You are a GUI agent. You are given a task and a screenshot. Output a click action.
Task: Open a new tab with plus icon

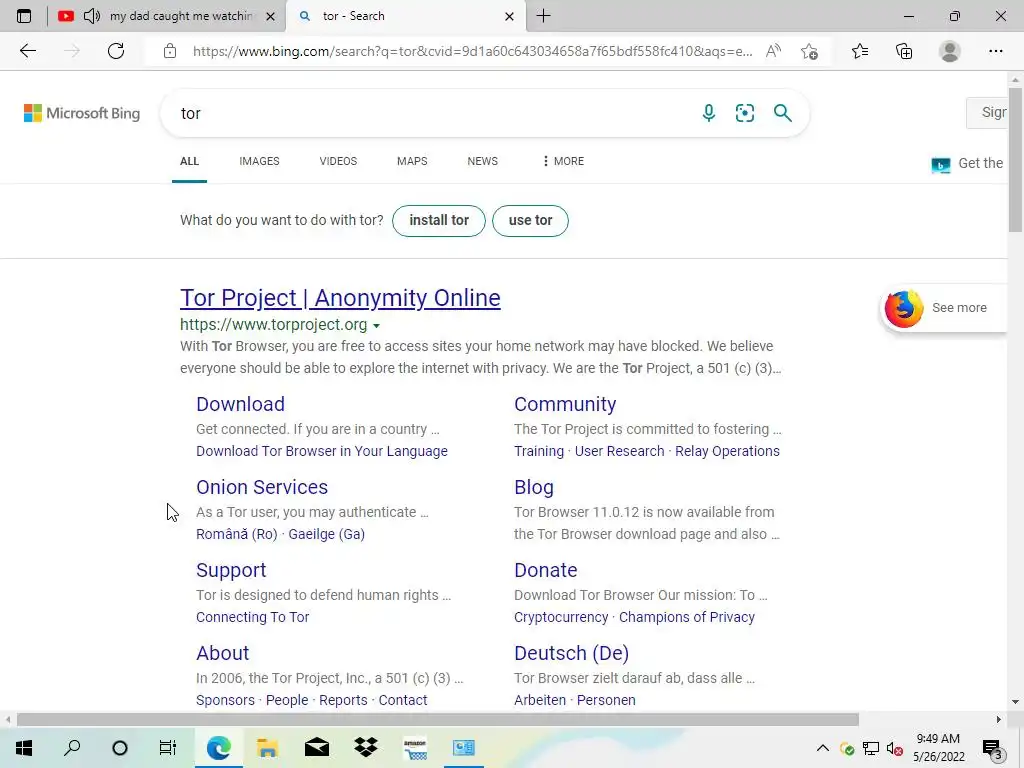point(543,16)
